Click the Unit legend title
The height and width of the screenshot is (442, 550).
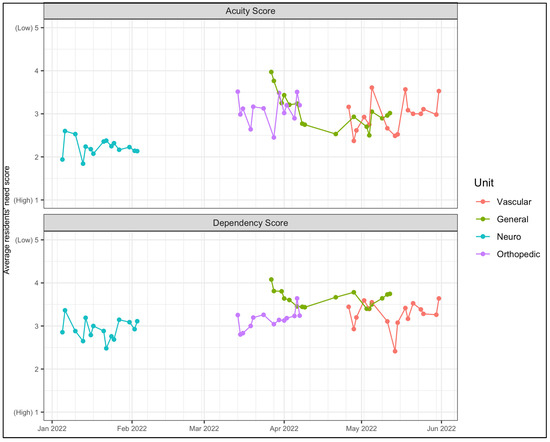(x=484, y=183)
